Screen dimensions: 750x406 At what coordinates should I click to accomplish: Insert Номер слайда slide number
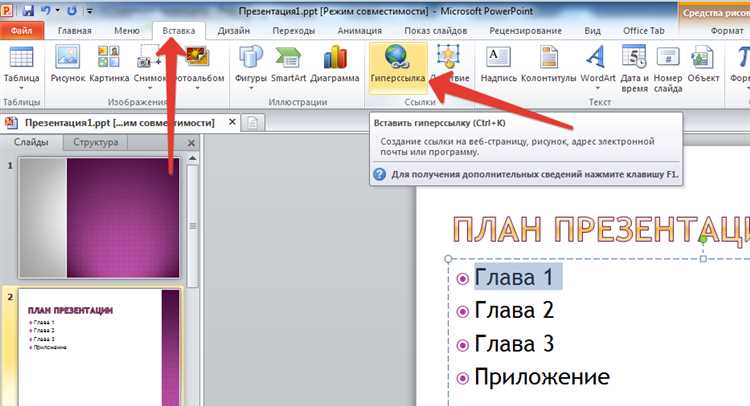[x=668, y=69]
